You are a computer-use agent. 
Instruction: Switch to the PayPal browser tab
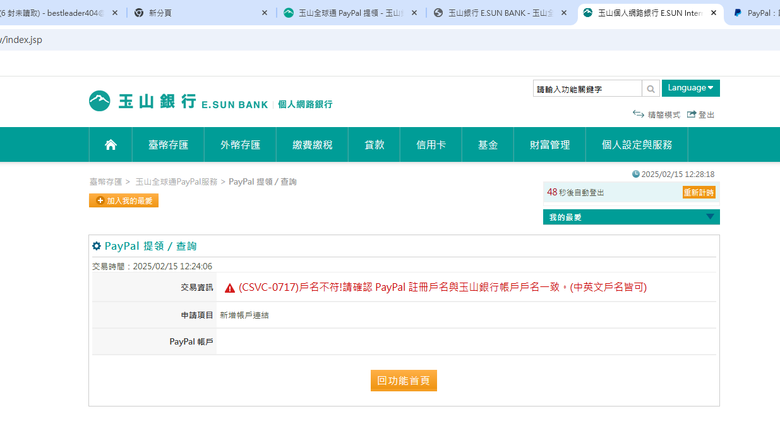pos(755,13)
